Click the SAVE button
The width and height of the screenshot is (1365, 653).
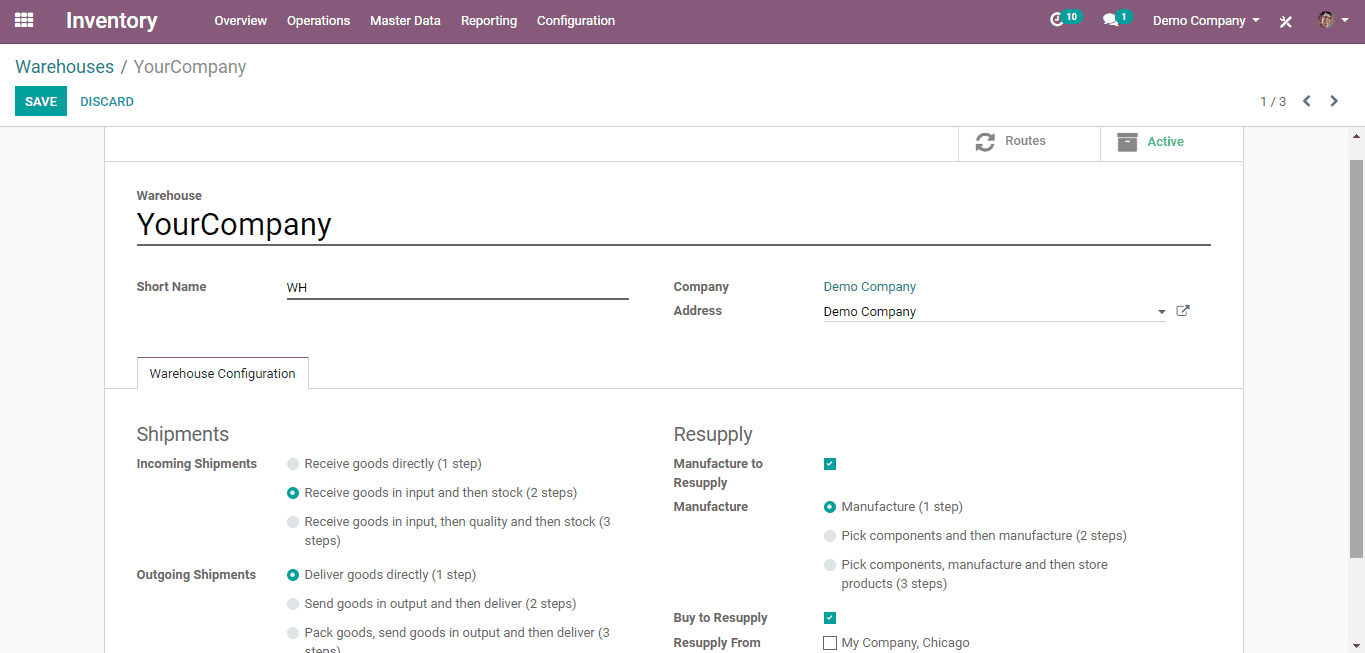point(41,101)
